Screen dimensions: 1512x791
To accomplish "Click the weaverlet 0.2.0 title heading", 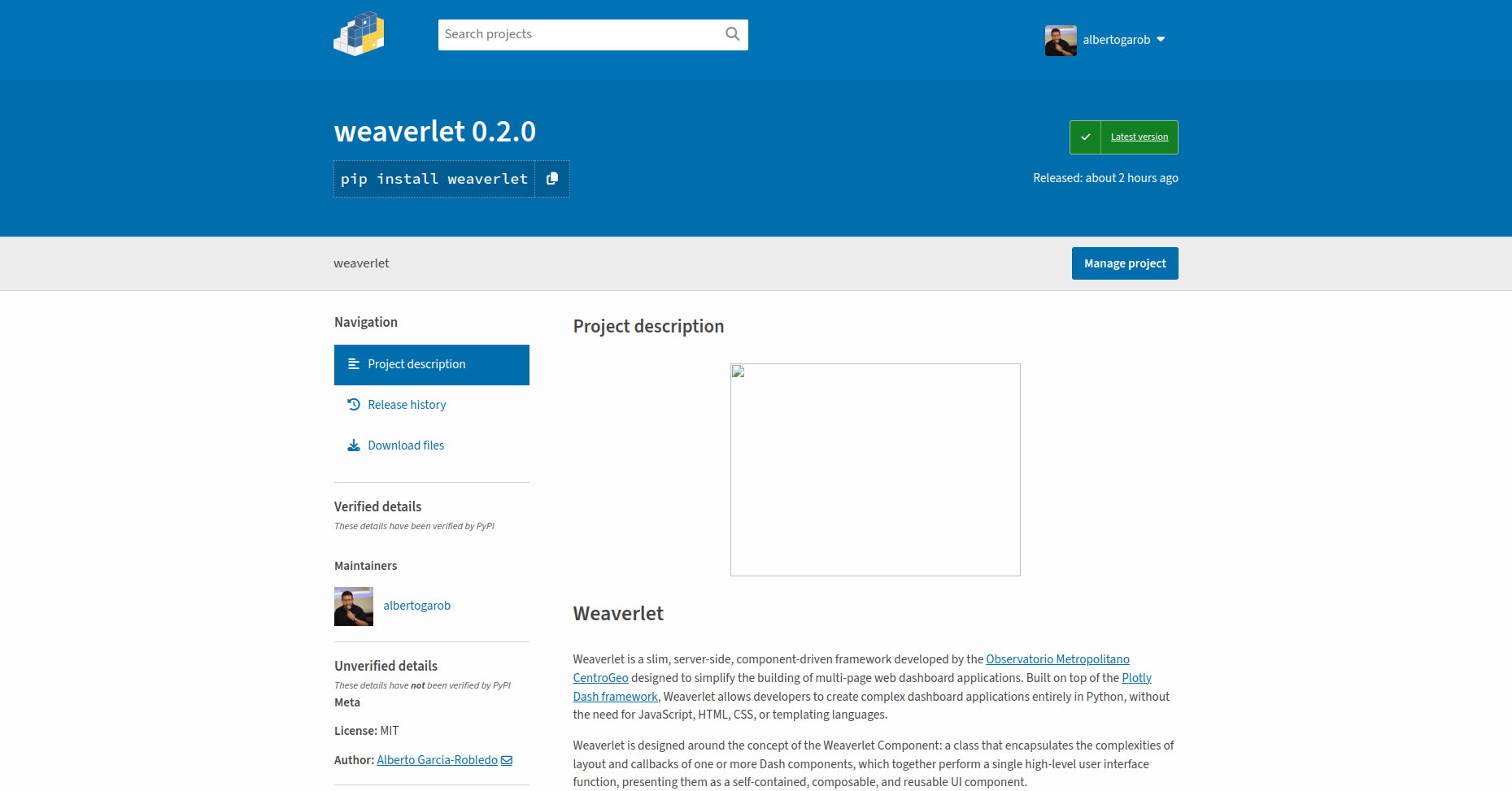I will 435,132.
